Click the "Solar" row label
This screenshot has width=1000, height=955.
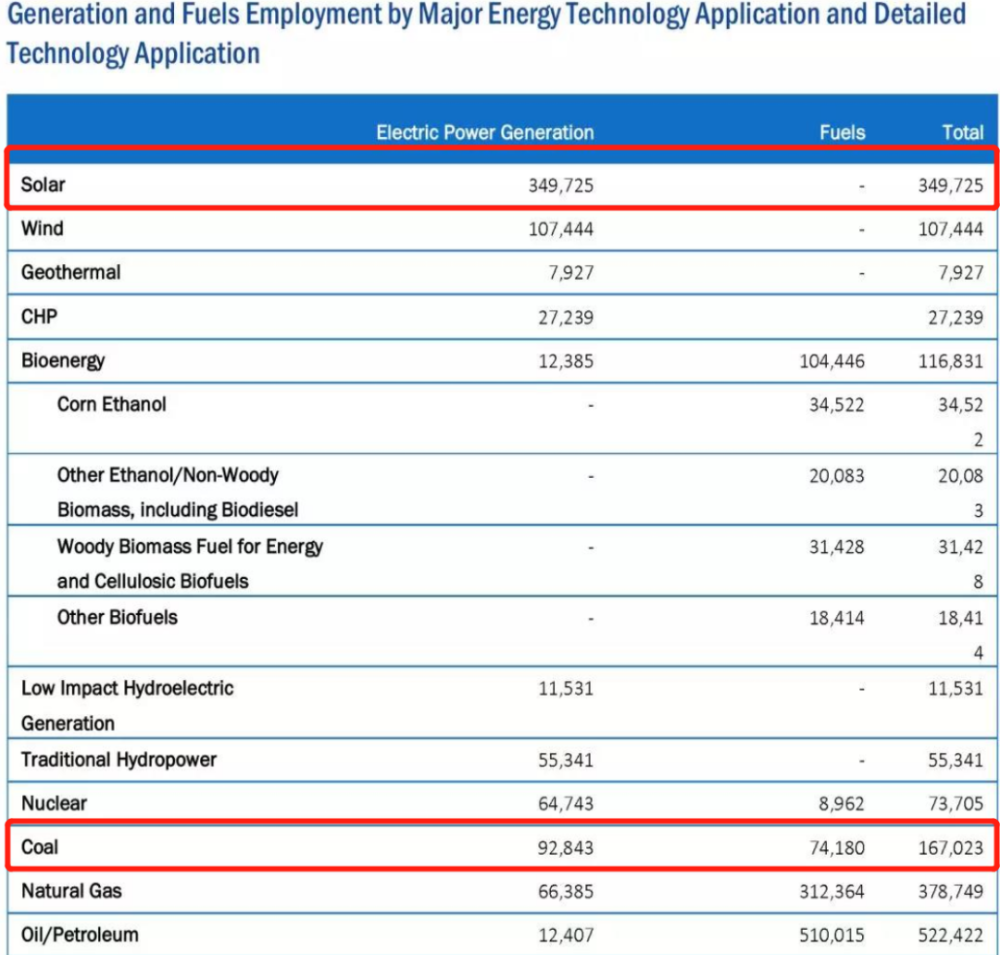pos(43,184)
